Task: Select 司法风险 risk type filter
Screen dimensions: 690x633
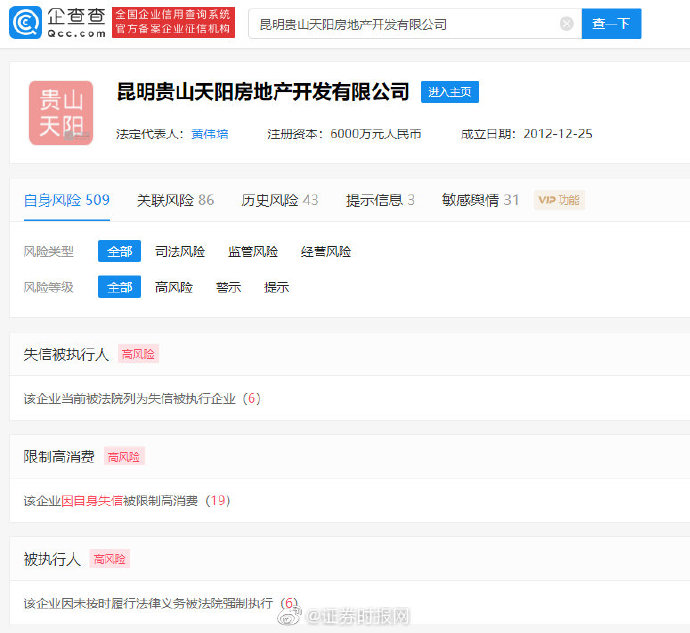Action: tap(180, 251)
